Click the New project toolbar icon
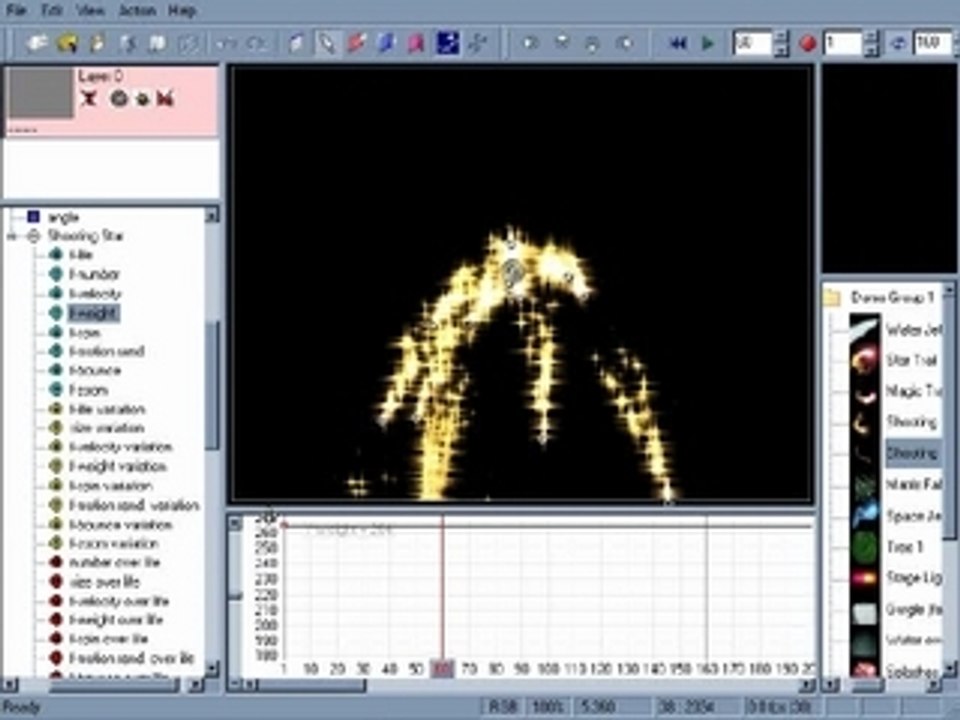 coord(37,43)
